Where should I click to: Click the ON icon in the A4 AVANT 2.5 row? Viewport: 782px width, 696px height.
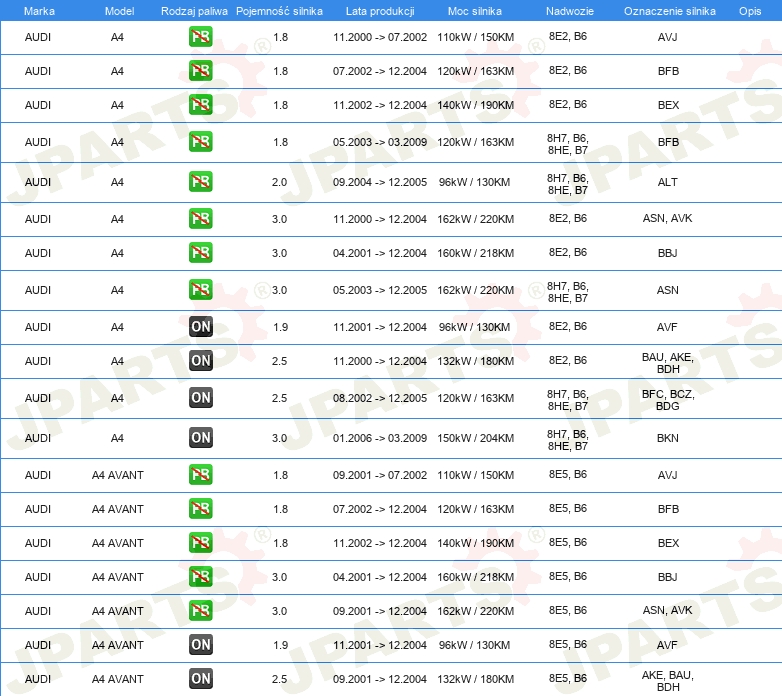tap(200, 679)
